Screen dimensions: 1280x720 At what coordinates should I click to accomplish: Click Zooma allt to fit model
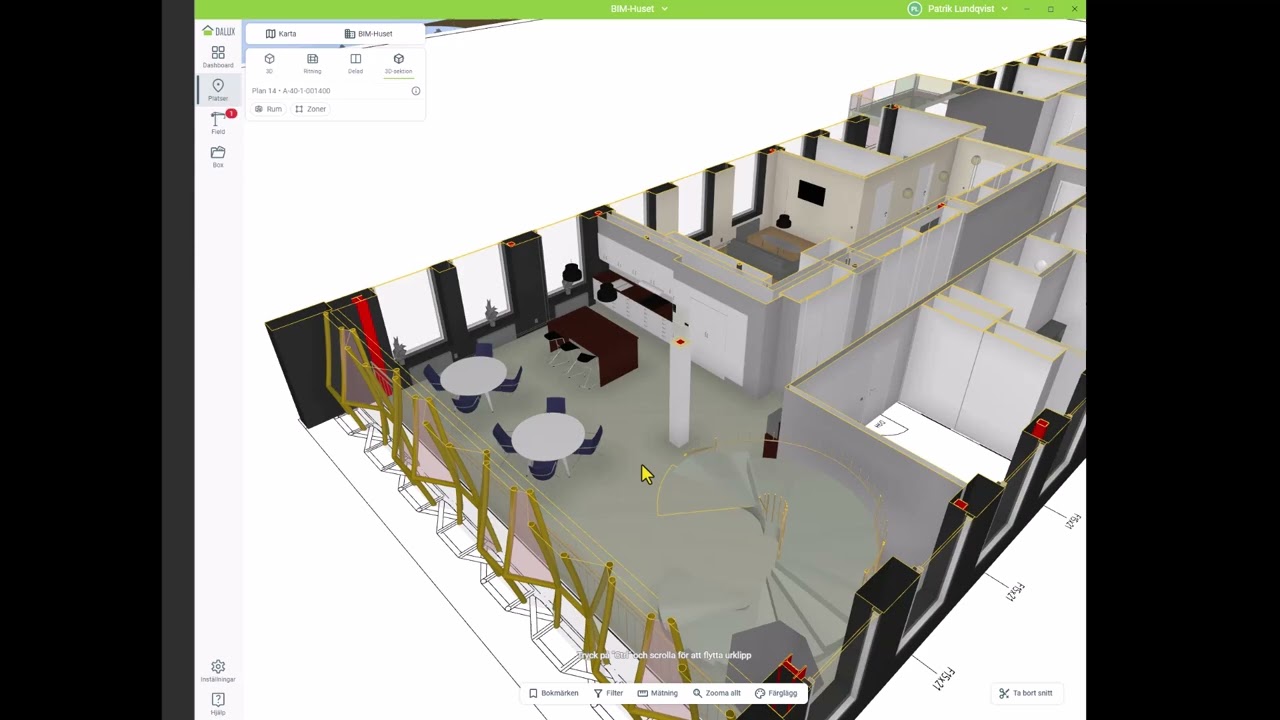pos(717,693)
